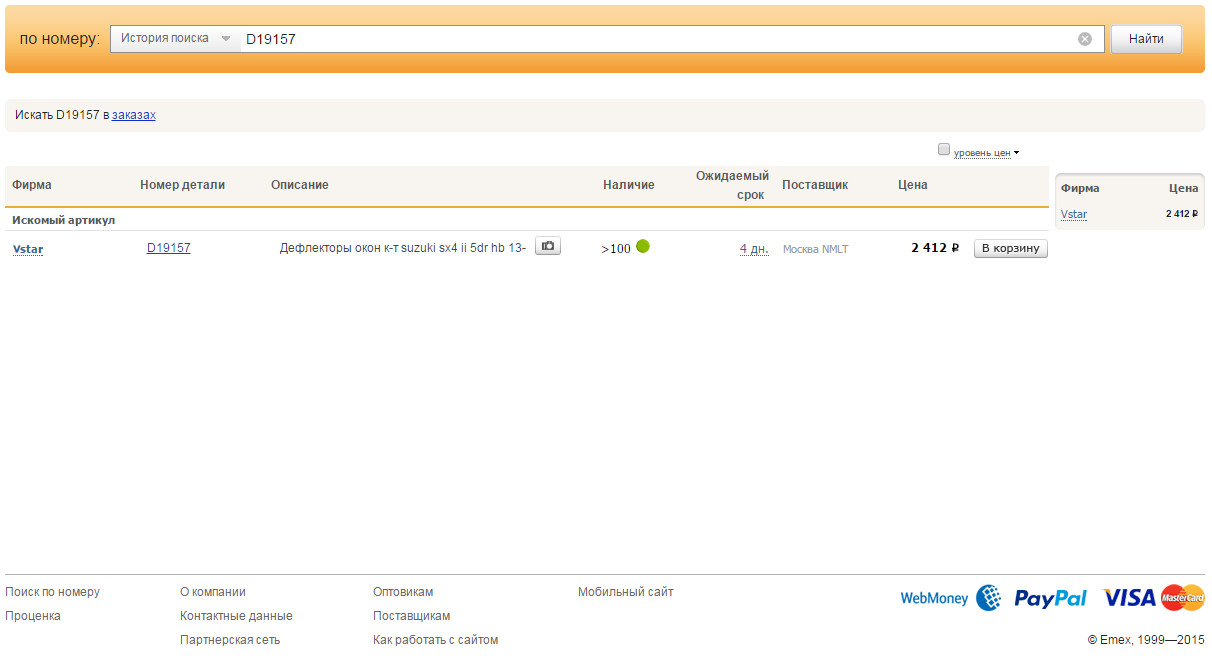Open 'Контактные данные' footer link
The width and height of the screenshot is (1212, 666).
tap(236, 616)
